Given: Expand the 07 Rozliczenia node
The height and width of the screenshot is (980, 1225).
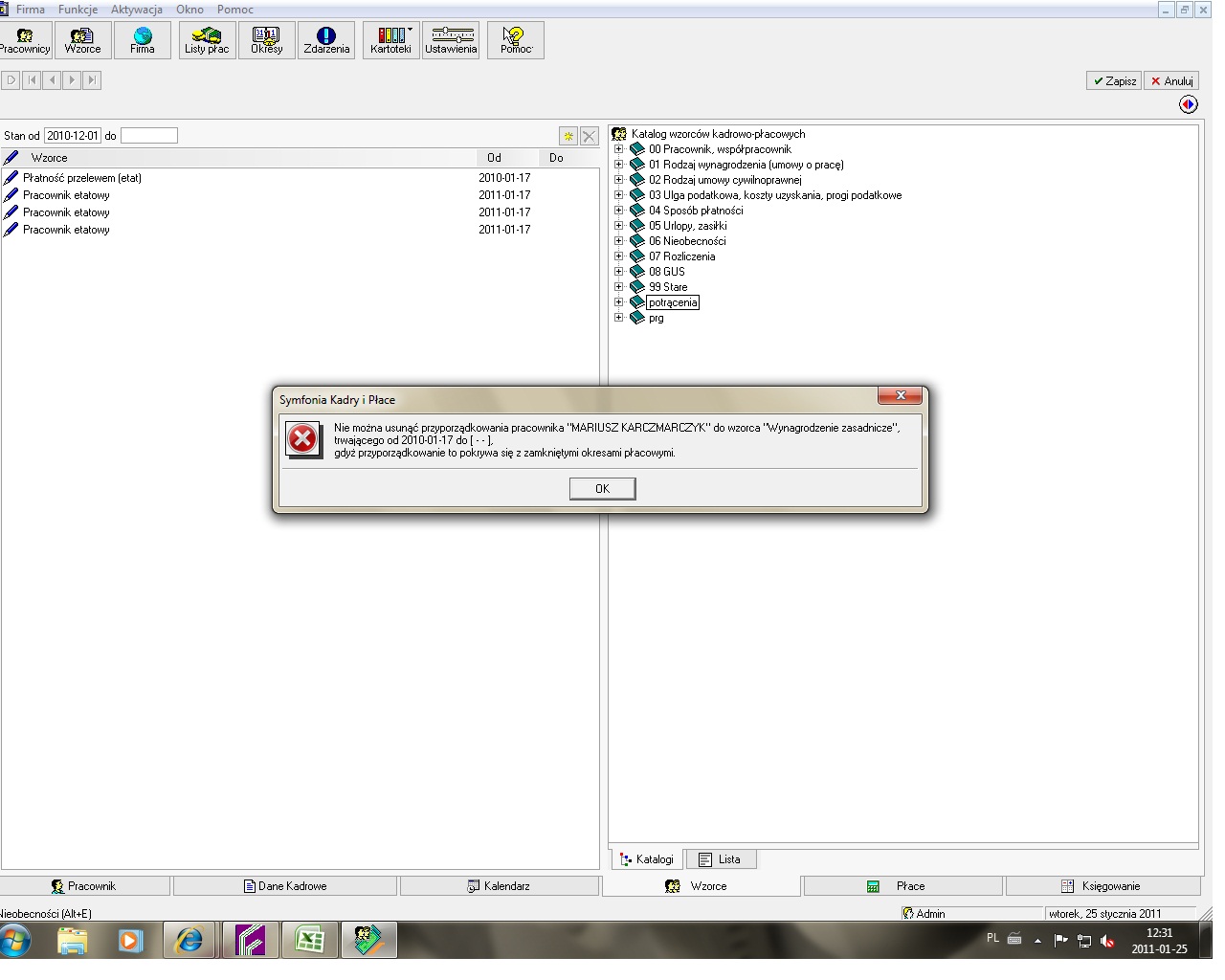Looking at the screenshot, I should pyautogui.click(x=618, y=256).
